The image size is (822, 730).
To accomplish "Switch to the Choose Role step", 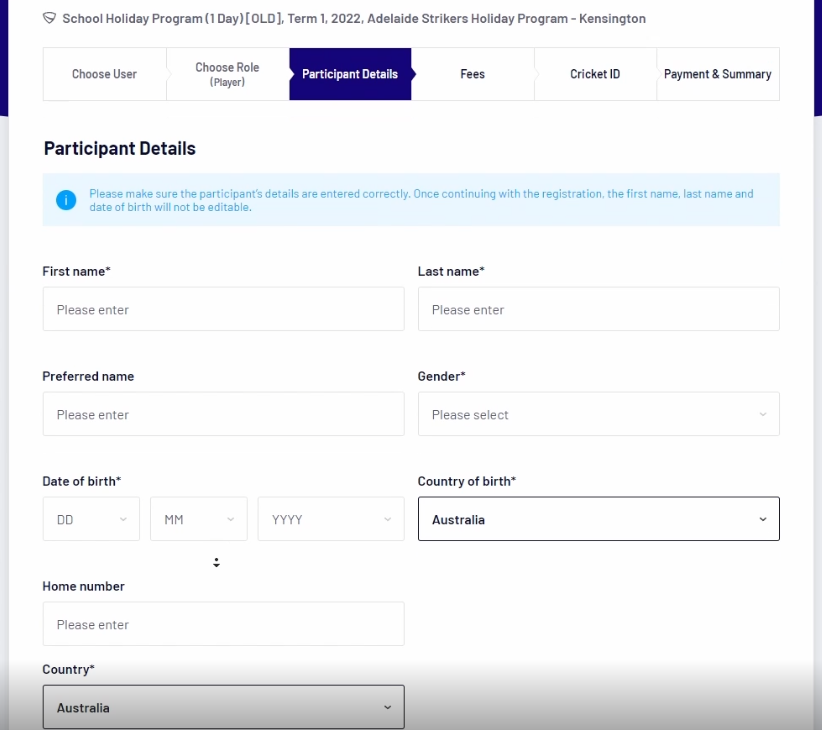I will click(x=227, y=74).
